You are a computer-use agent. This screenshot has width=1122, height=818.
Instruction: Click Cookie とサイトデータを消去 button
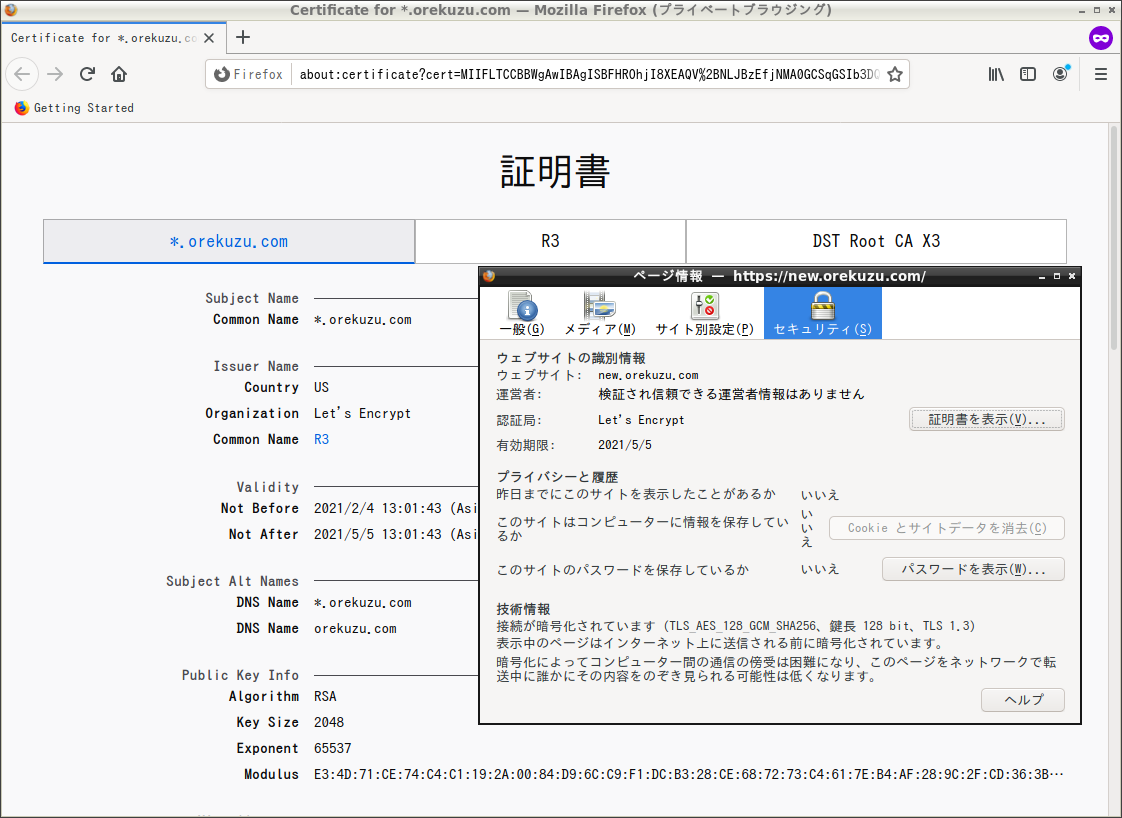coord(947,528)
